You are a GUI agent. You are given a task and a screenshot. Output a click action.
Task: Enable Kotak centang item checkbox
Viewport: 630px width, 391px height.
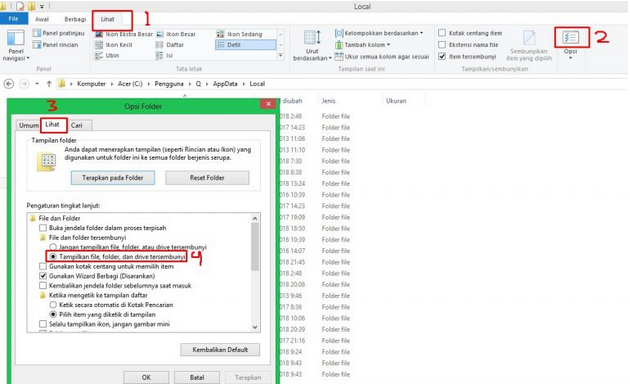point(442,33)
